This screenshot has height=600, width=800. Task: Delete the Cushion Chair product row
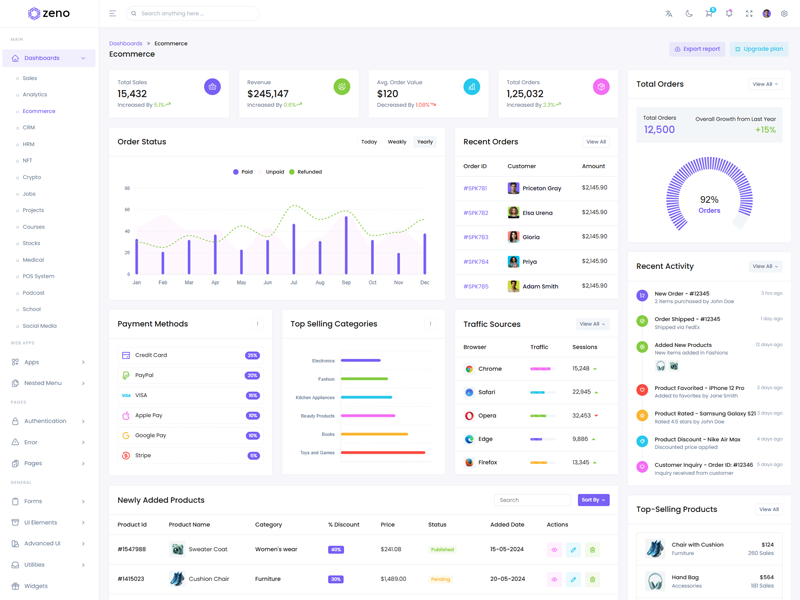click(592, 579)
